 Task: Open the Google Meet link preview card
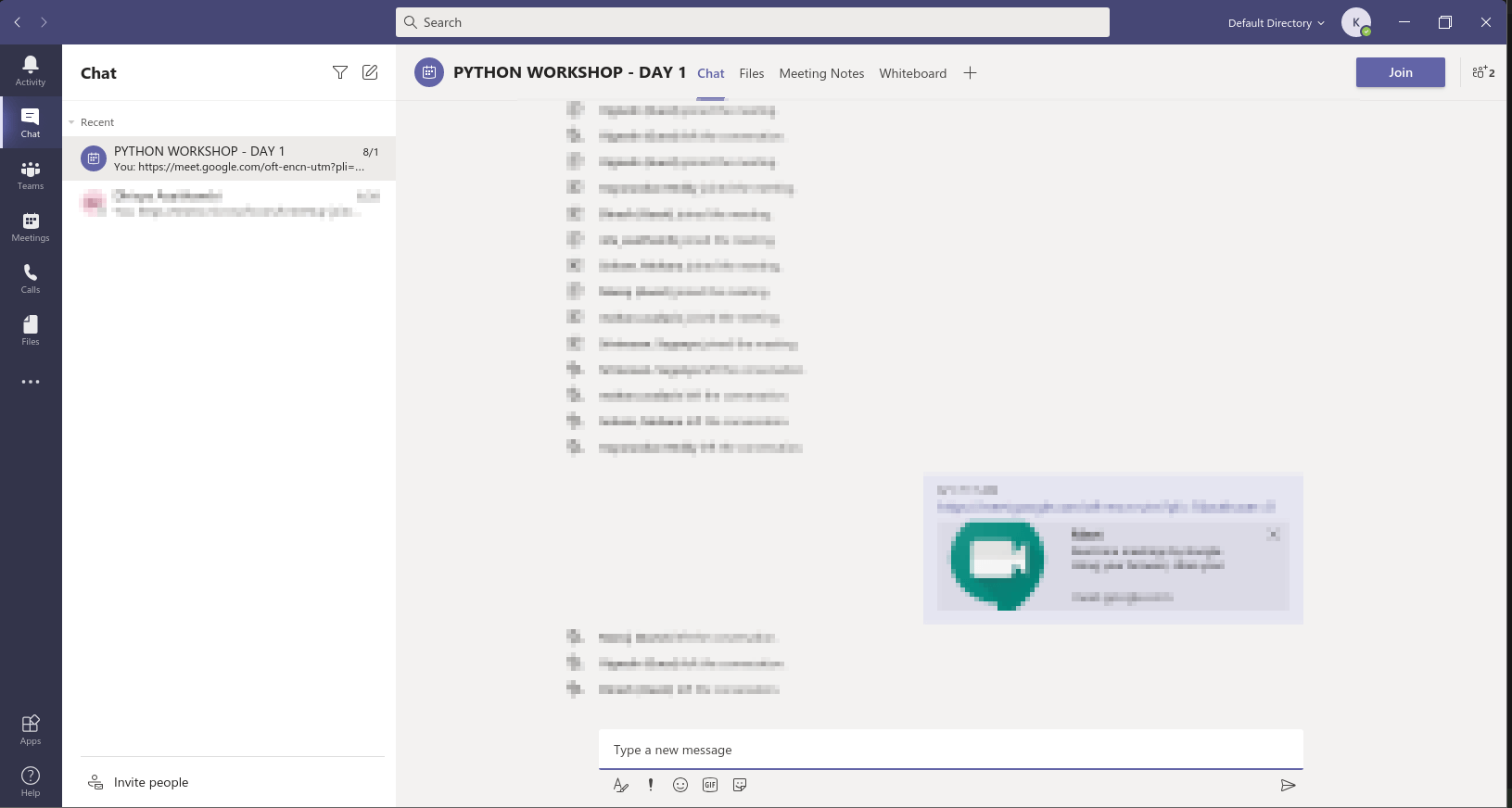point(1112,565)
